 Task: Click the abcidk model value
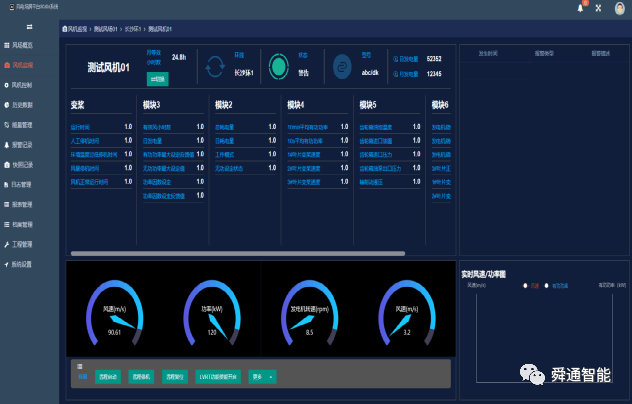370,73
